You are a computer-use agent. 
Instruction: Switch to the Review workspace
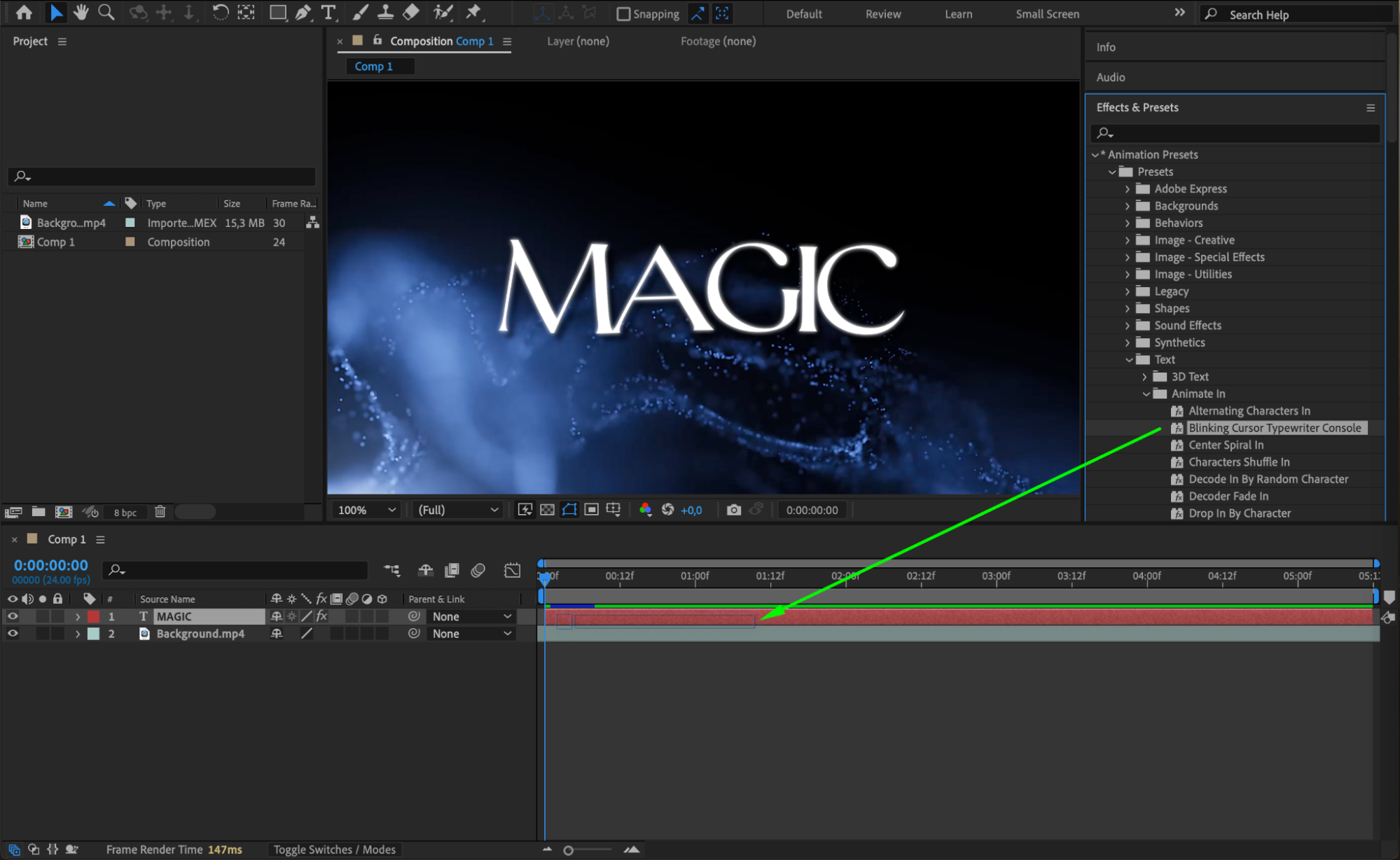pyautogui.click(x=882, y=14)
